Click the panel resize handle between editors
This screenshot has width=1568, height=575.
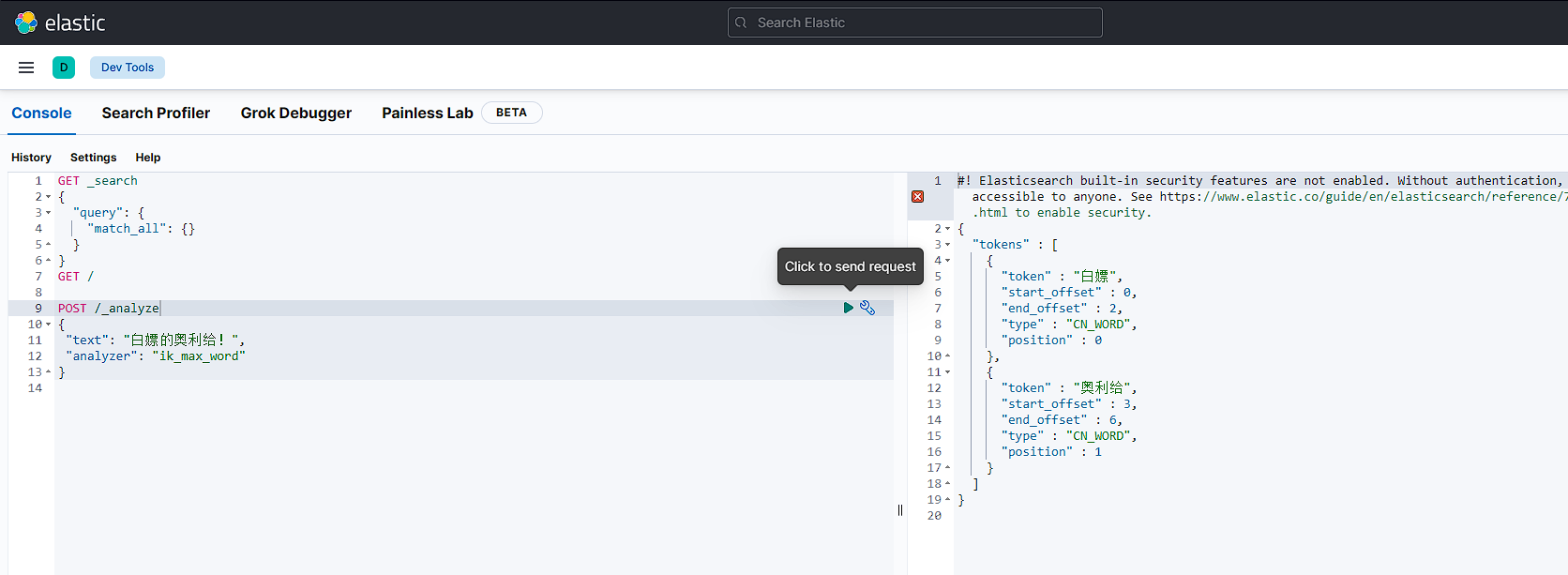click(900, 510)
